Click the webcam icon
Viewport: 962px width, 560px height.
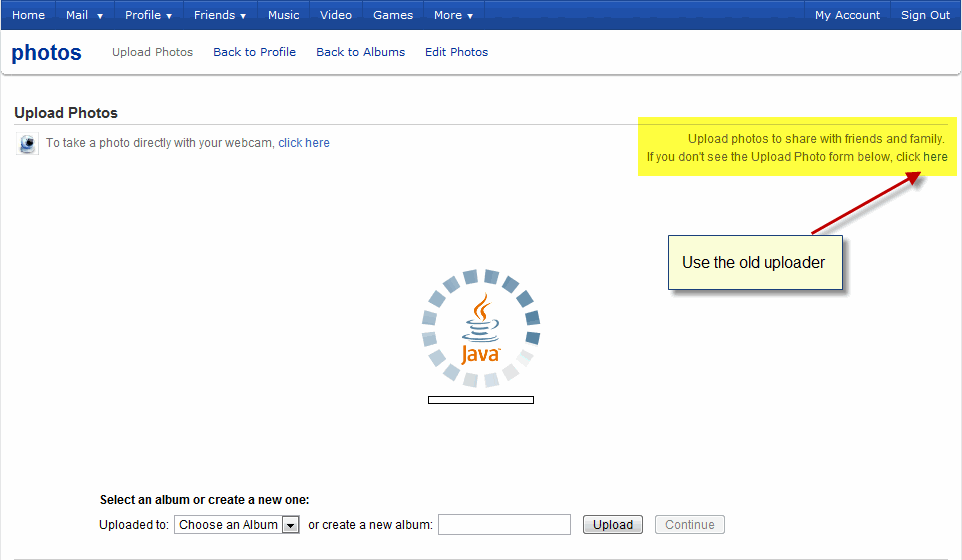pos(27,144)
